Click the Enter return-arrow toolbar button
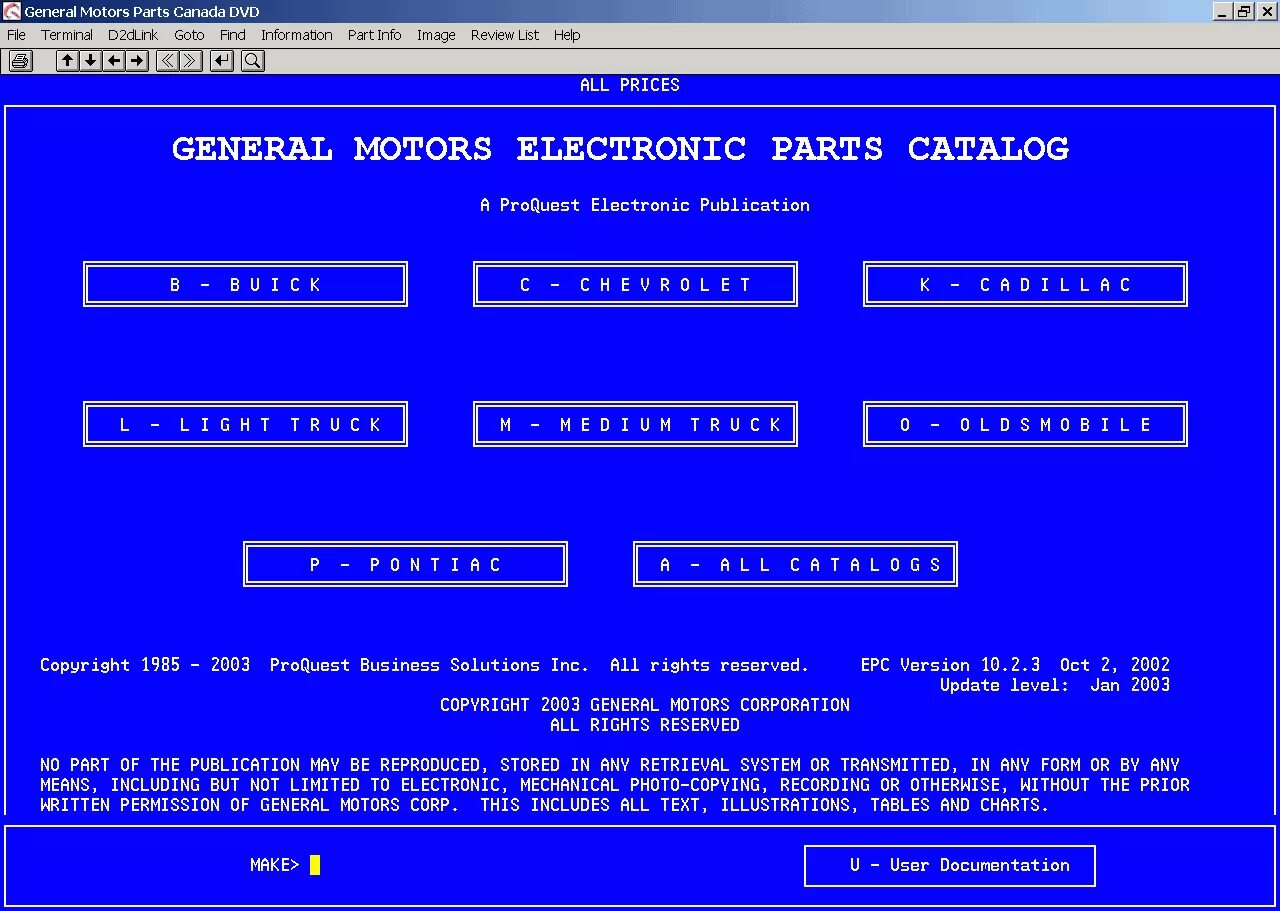The width and height of the screenshot is (1280, 911). click(x=222, y=61)
